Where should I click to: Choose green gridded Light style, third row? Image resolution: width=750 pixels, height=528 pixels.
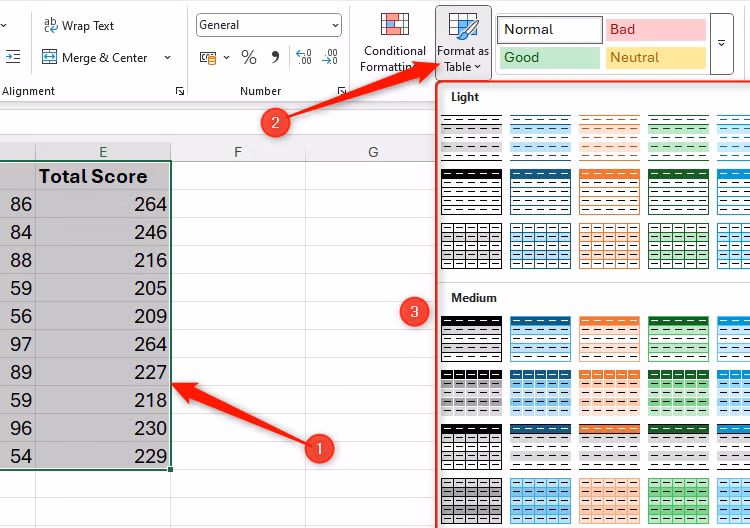click(x=678, y=246)
